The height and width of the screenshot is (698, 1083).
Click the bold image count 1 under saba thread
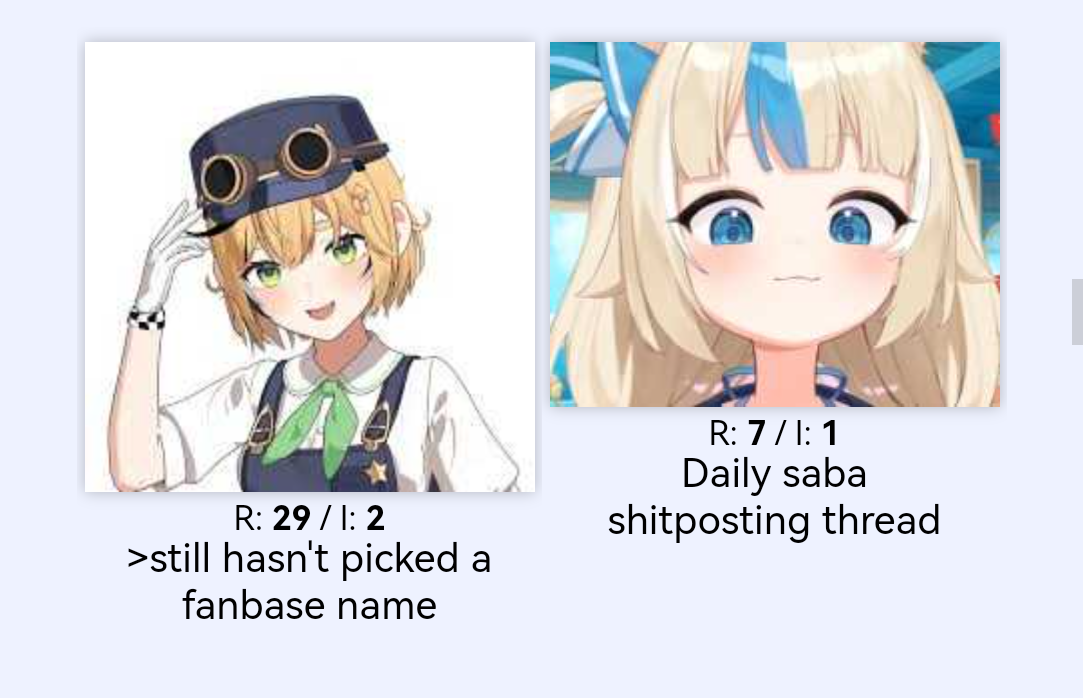pyautogui.click(x=830, y=434)
